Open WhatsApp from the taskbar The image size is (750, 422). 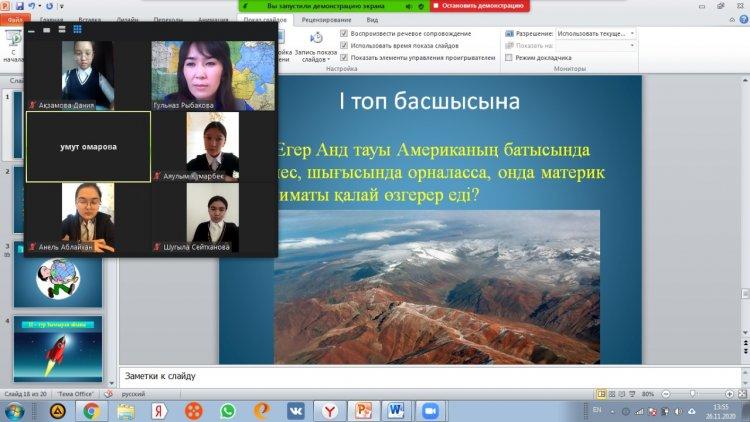point(227,410)
